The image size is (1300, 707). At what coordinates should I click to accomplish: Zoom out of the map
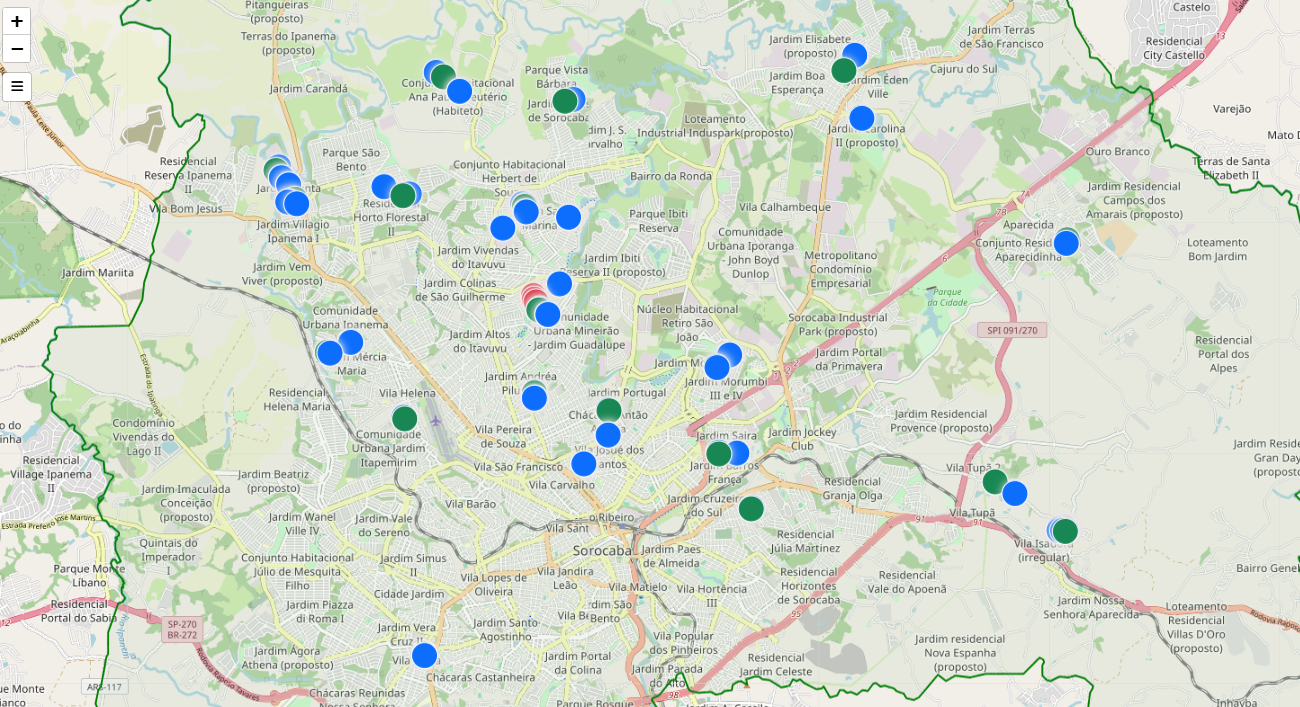(x=17, y=49)
